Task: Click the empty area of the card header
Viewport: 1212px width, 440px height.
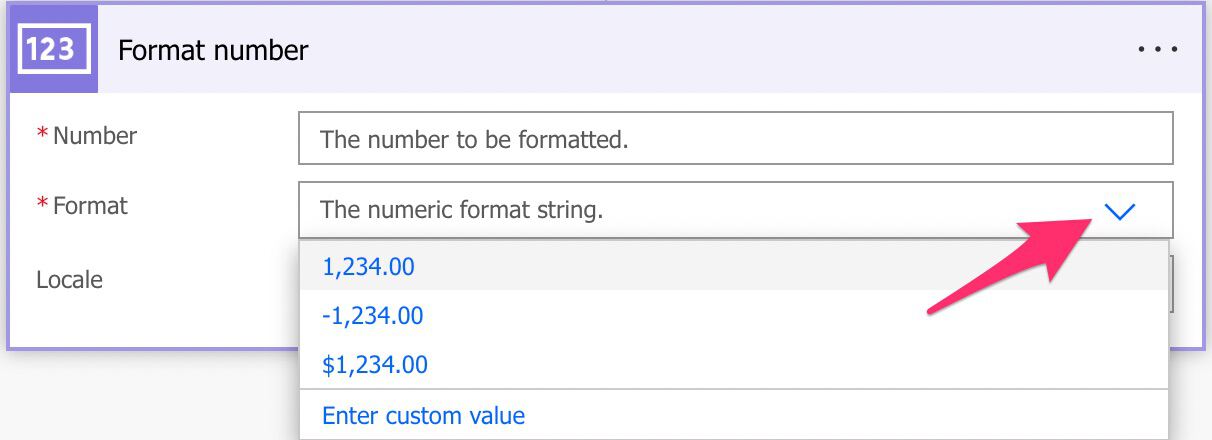Action: coord(720,49)
